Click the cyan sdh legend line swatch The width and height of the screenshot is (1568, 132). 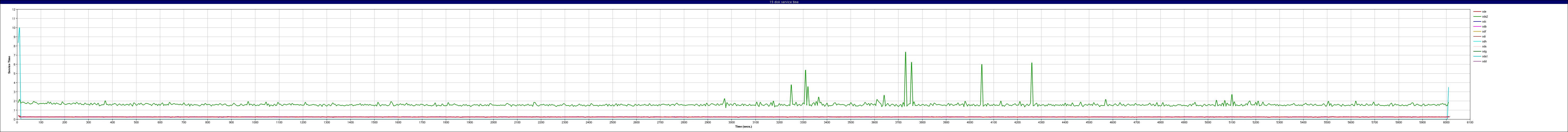[1477, 42]
